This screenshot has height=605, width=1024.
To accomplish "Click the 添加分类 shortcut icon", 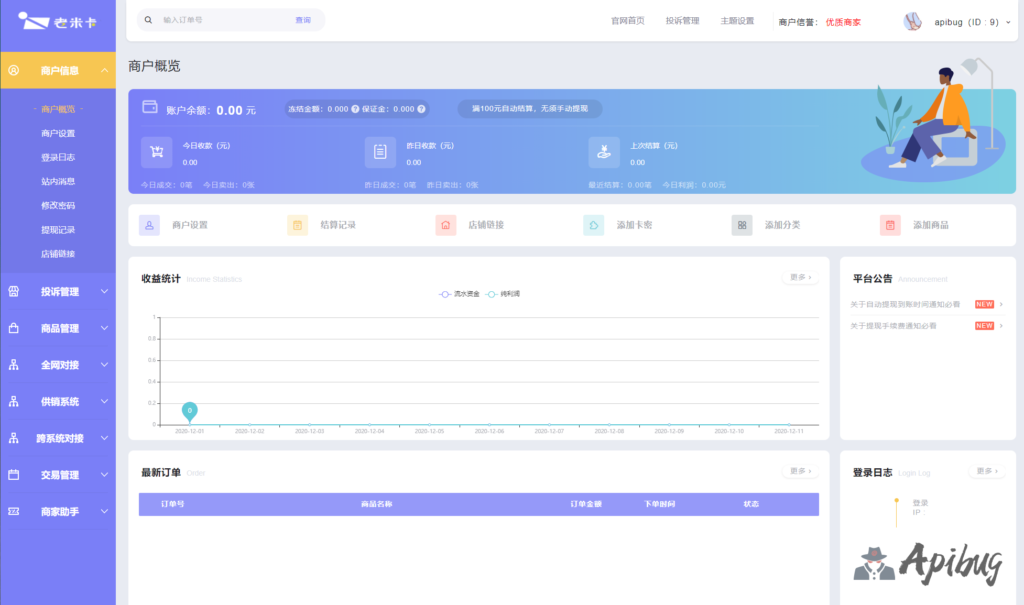I will tap(742, 225).
